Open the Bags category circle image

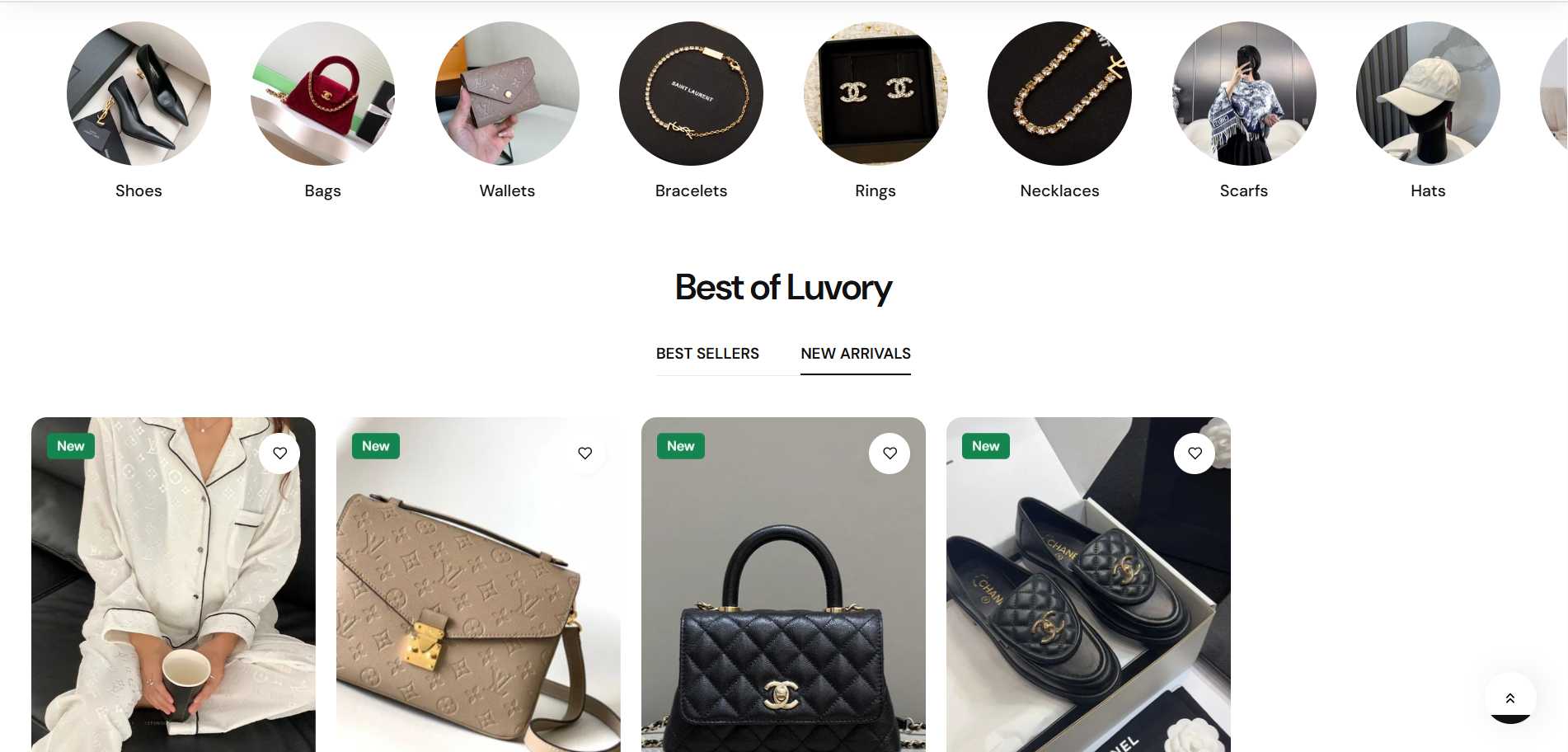[x=322, y=93]
